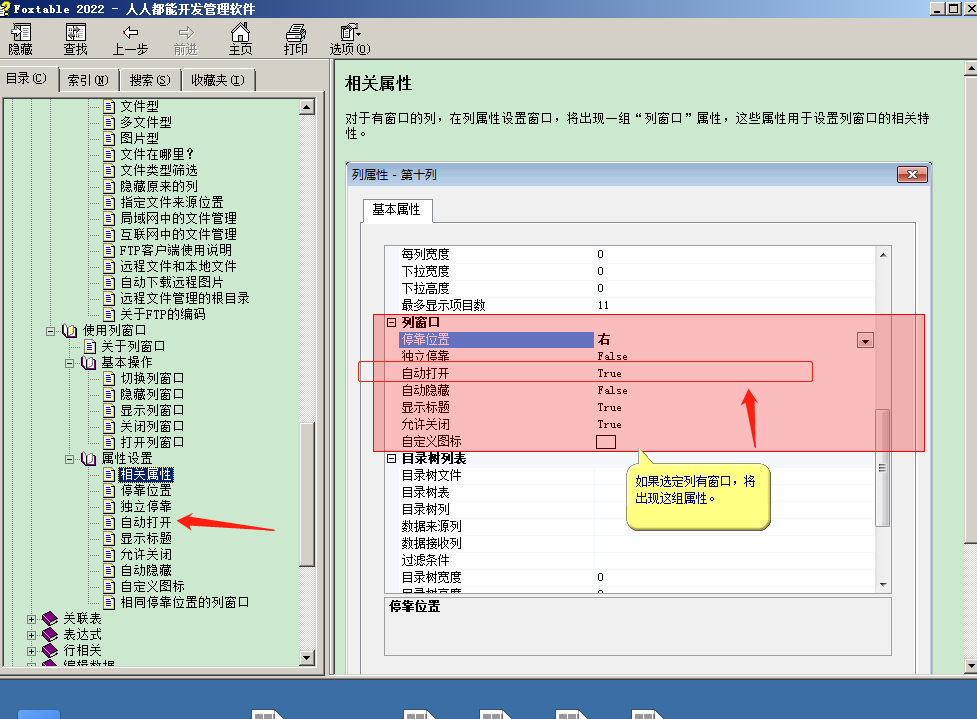Switch to the 索引 tab

tap(88, 80)
